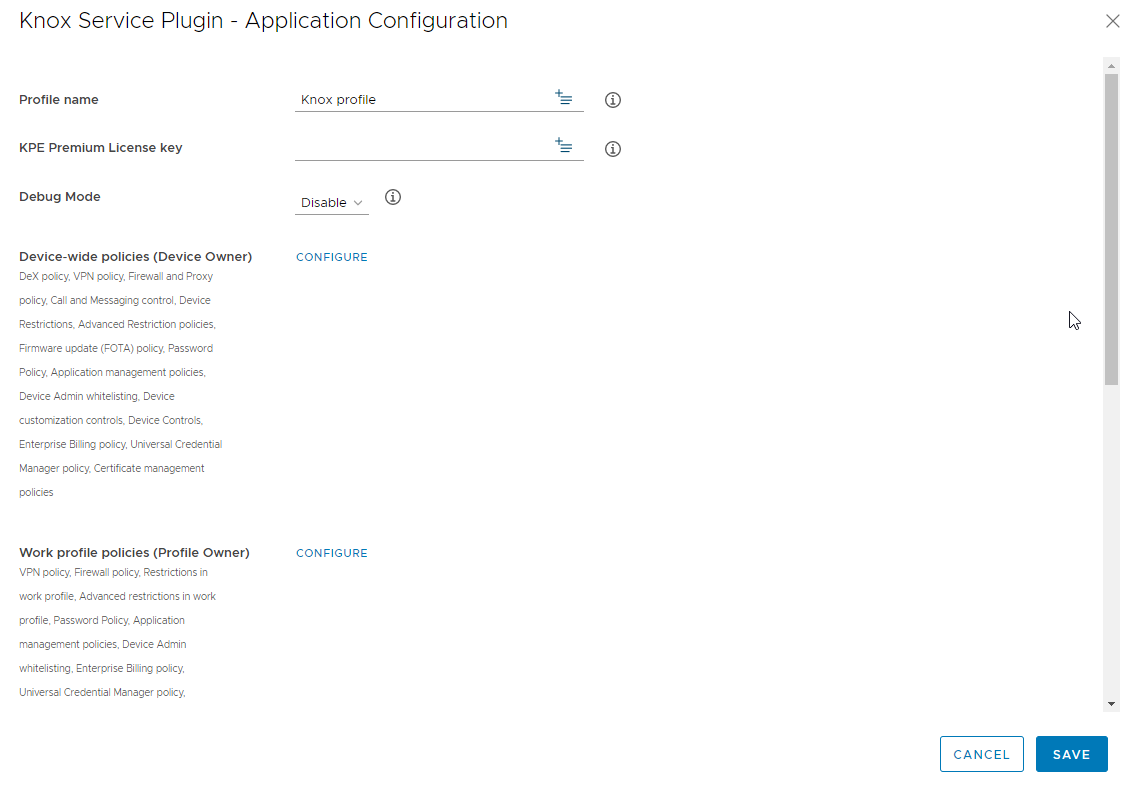
Task: Click the SAVE button
Action: click(1071, 754)
